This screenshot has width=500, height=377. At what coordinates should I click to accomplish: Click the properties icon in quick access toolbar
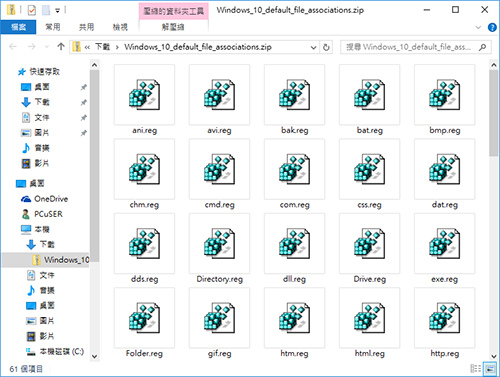tap(32, 10)
